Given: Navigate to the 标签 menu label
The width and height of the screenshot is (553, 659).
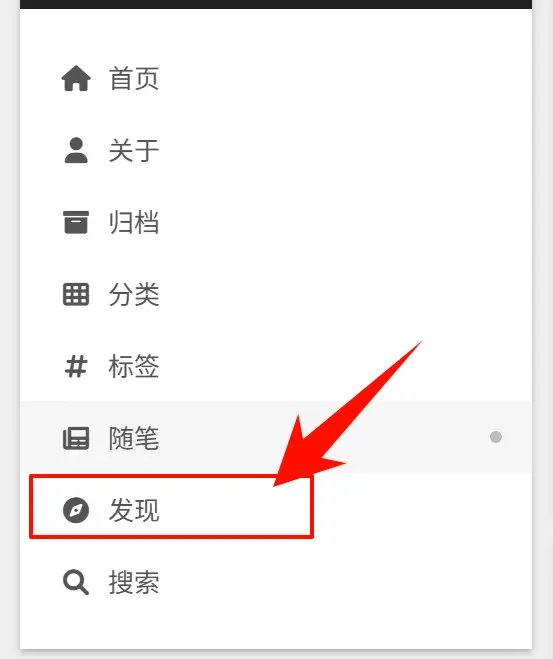Looking at the screenshot, I should [134, 366].
